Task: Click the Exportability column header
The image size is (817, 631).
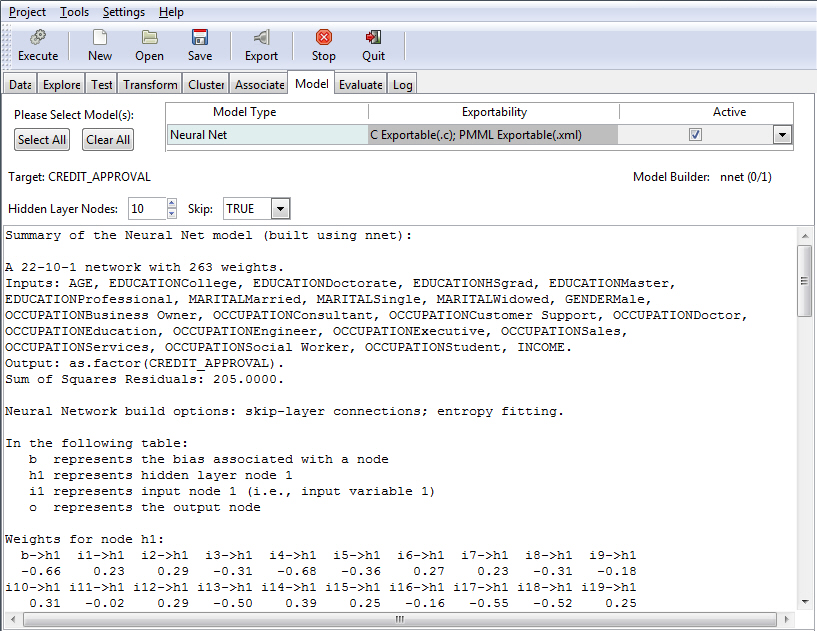Action: (494, 112)
